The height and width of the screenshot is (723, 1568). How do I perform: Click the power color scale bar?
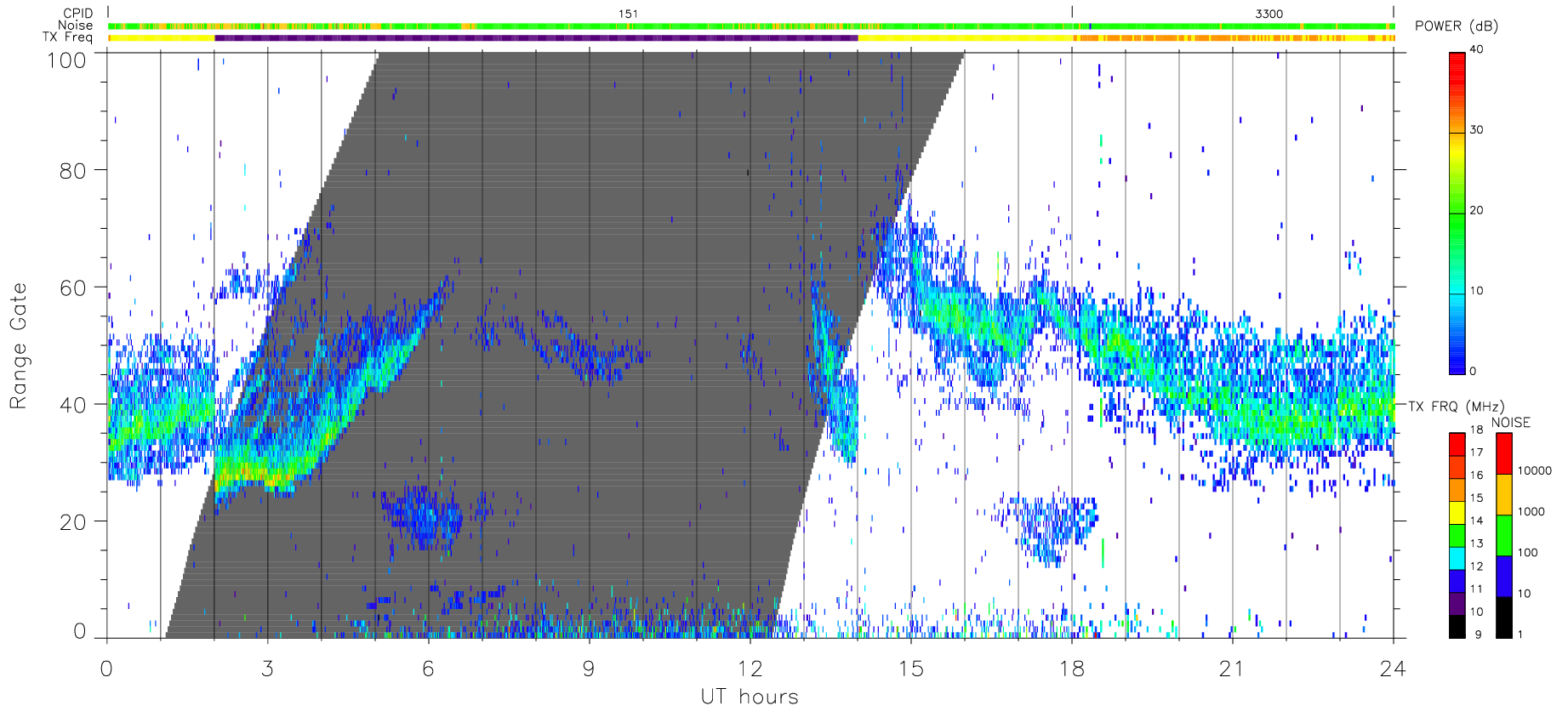click(x=1457, y=213)
